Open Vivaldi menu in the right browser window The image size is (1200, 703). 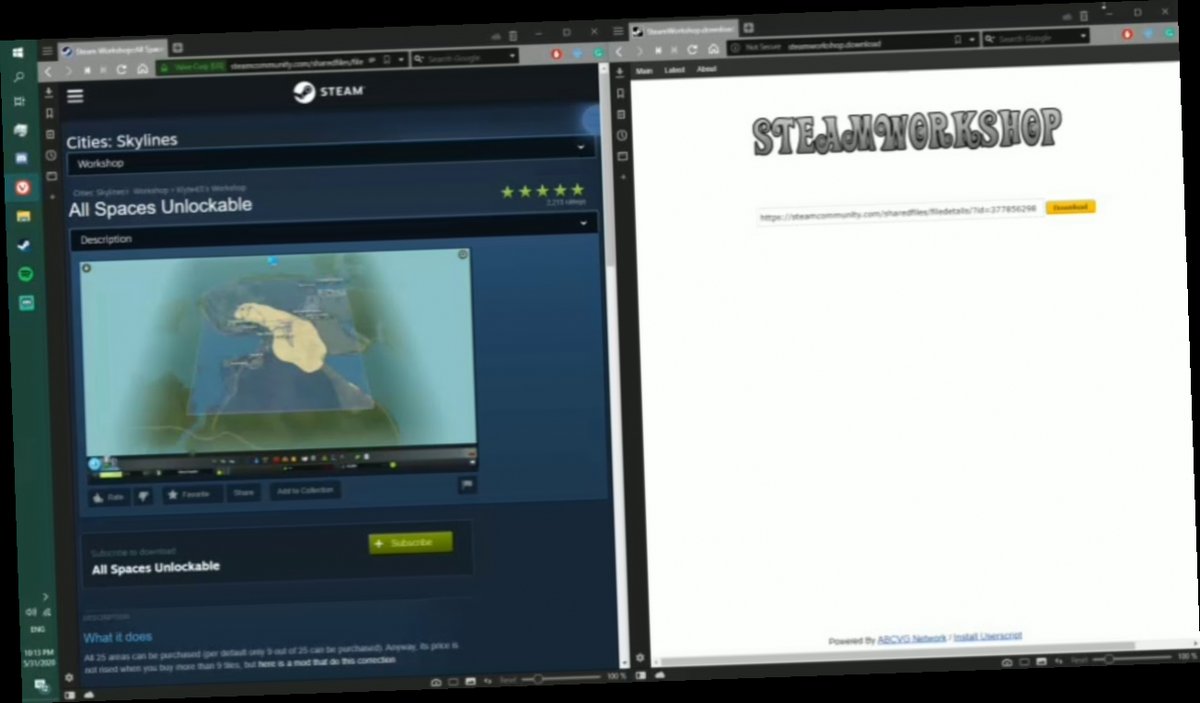(x=619, y=33)
